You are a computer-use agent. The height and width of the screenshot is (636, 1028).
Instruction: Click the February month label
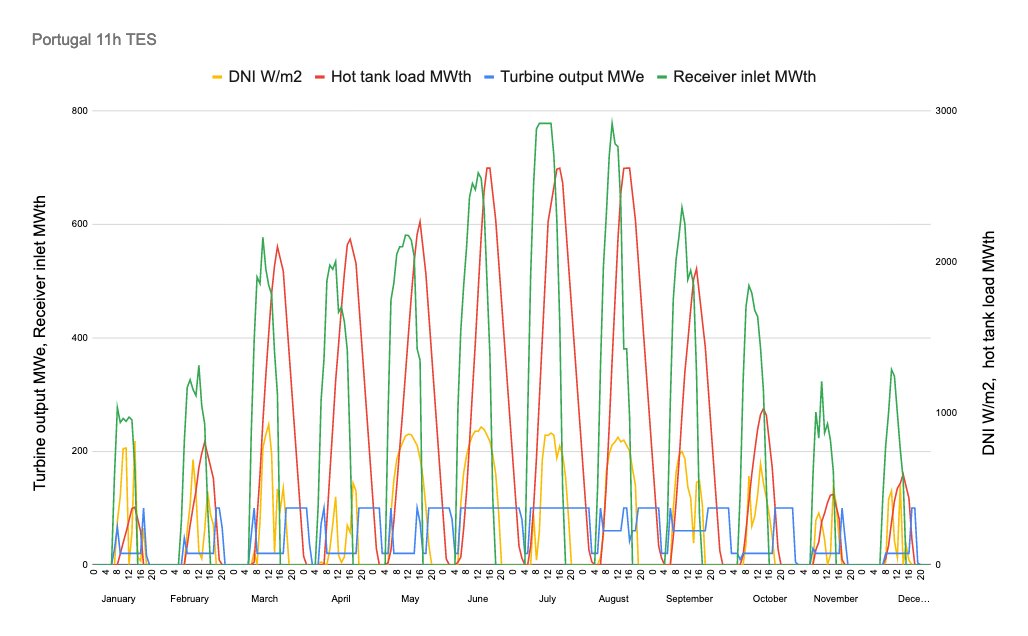click(189, 599)
